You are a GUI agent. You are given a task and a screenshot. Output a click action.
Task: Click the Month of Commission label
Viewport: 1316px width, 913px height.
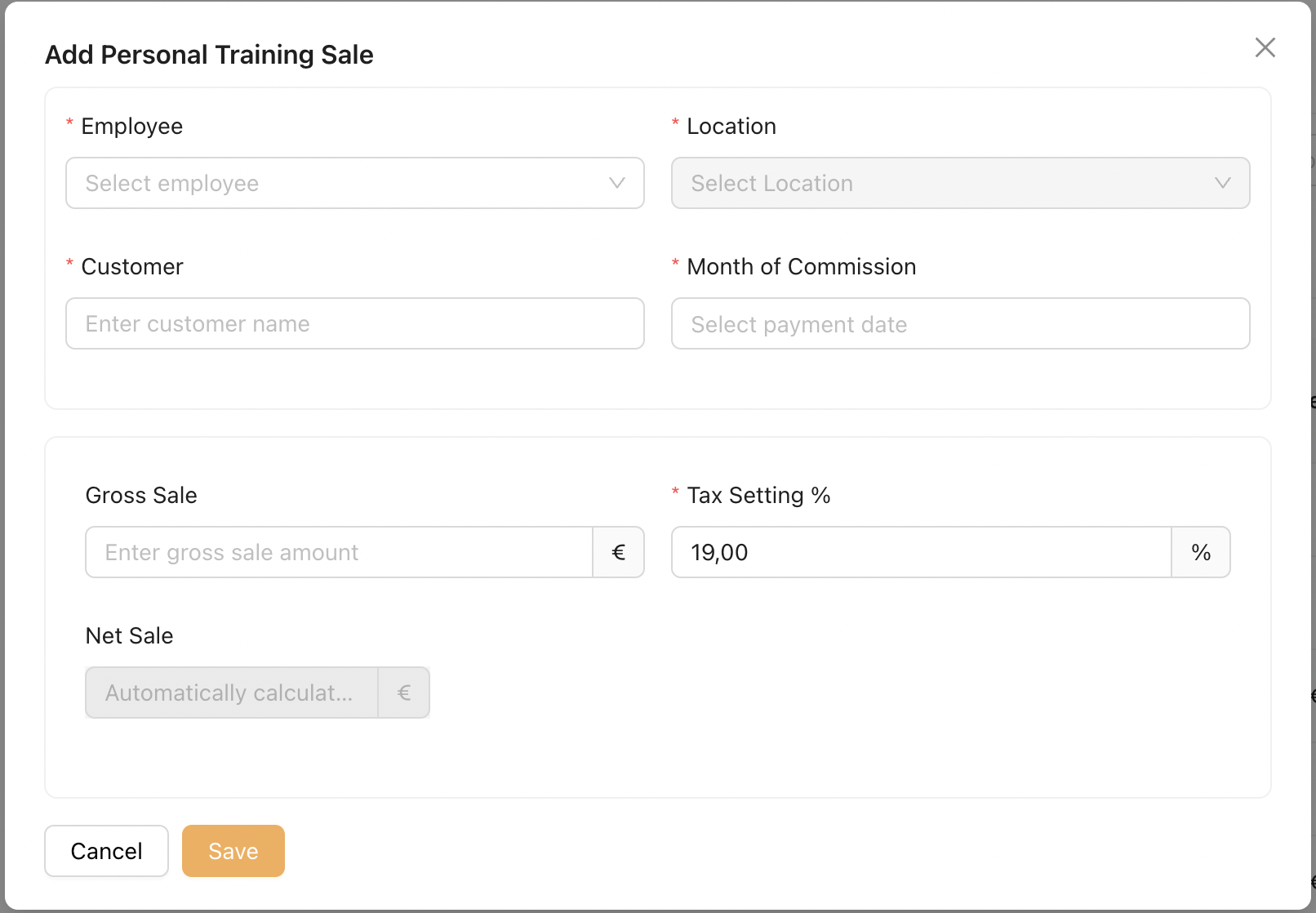pos(801,267)
